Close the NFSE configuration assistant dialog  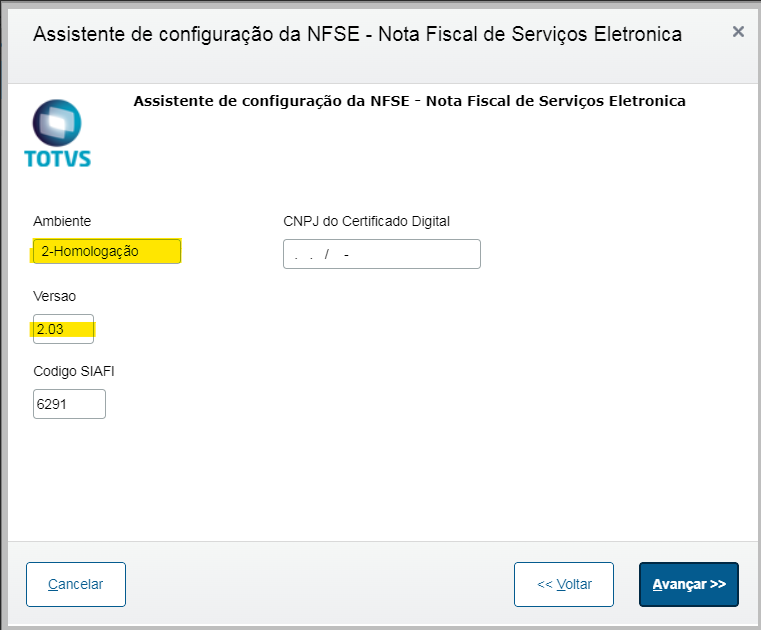pos(738,32)
